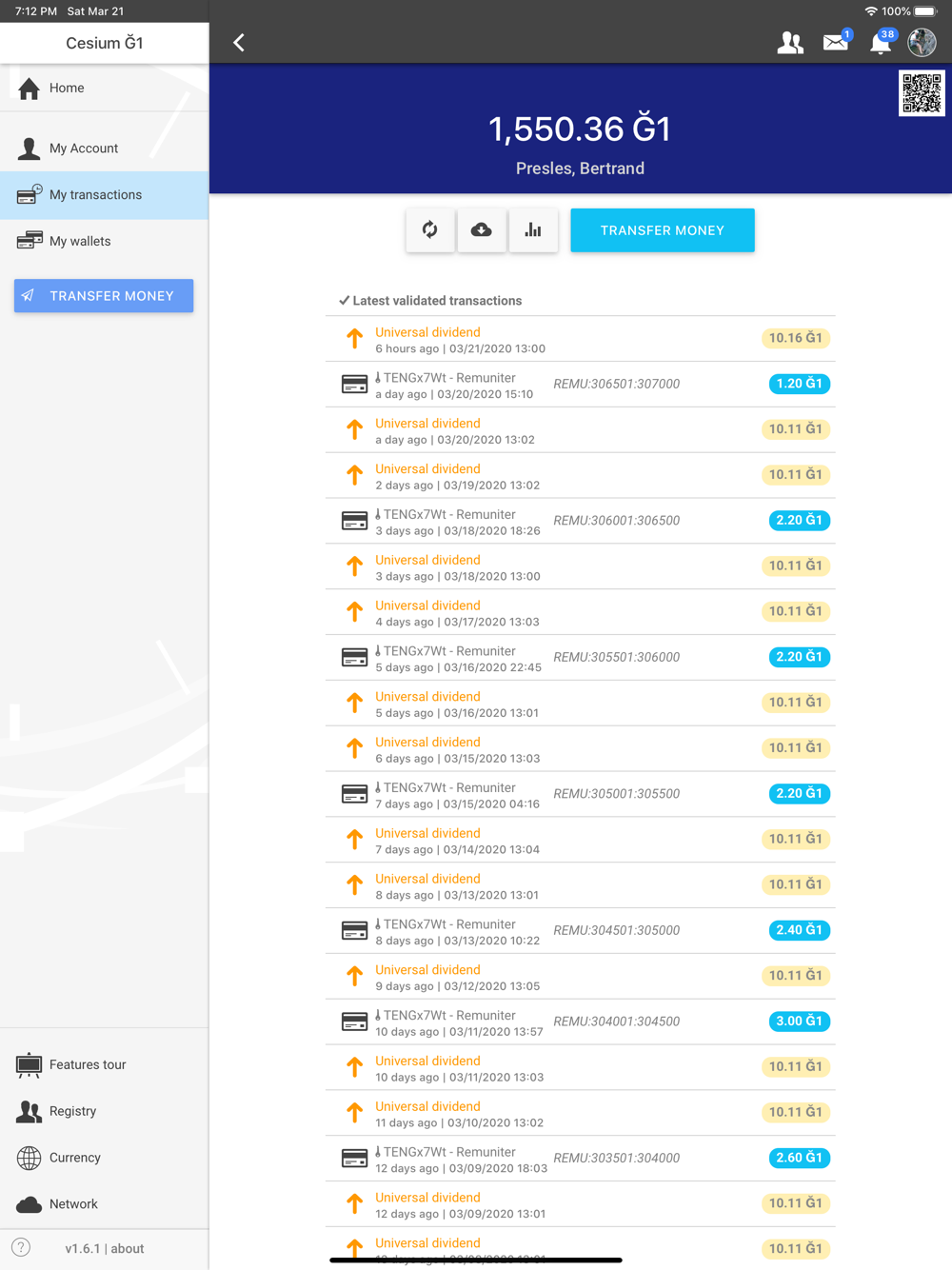The width and height of the screenshot is (952, 1270).
Task: Click the 10.16 Ğ1 amount badge
Action: [x=796, y=338]
